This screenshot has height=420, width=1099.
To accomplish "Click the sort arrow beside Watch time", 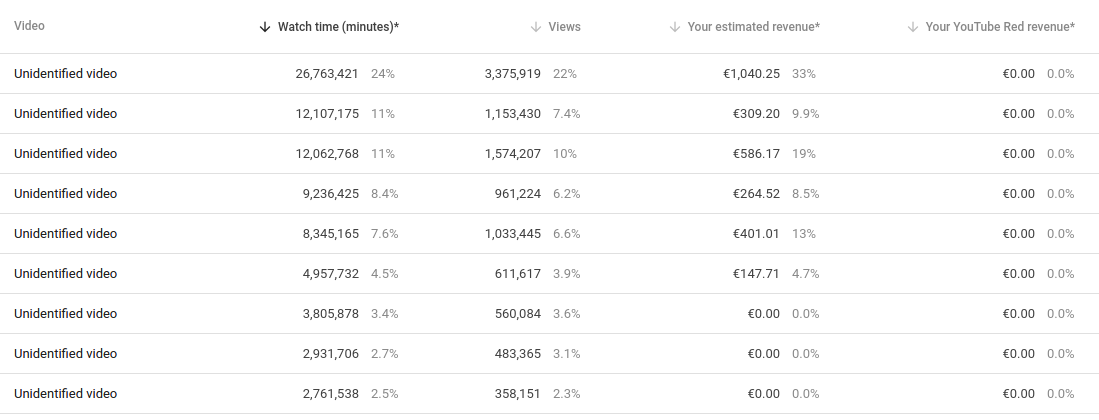I will pyautogui.click(x=265, y=27).
